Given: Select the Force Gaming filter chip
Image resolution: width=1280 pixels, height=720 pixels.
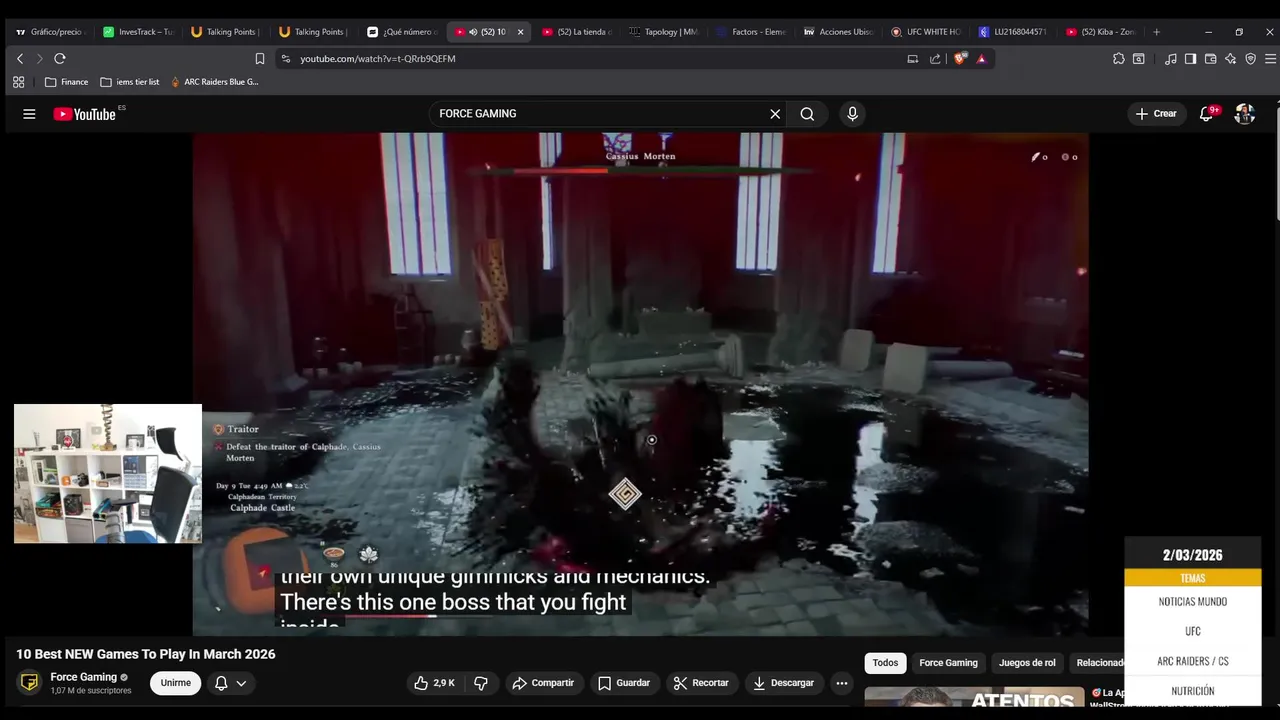Looking at the screenshot, I should (x=948, y=663).
